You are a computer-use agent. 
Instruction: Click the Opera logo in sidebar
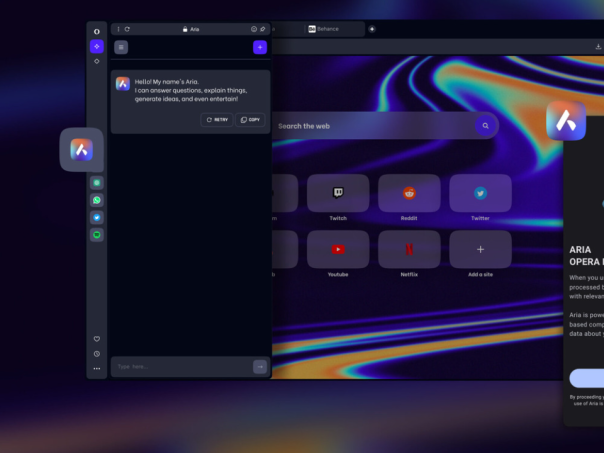pos(97,31)
